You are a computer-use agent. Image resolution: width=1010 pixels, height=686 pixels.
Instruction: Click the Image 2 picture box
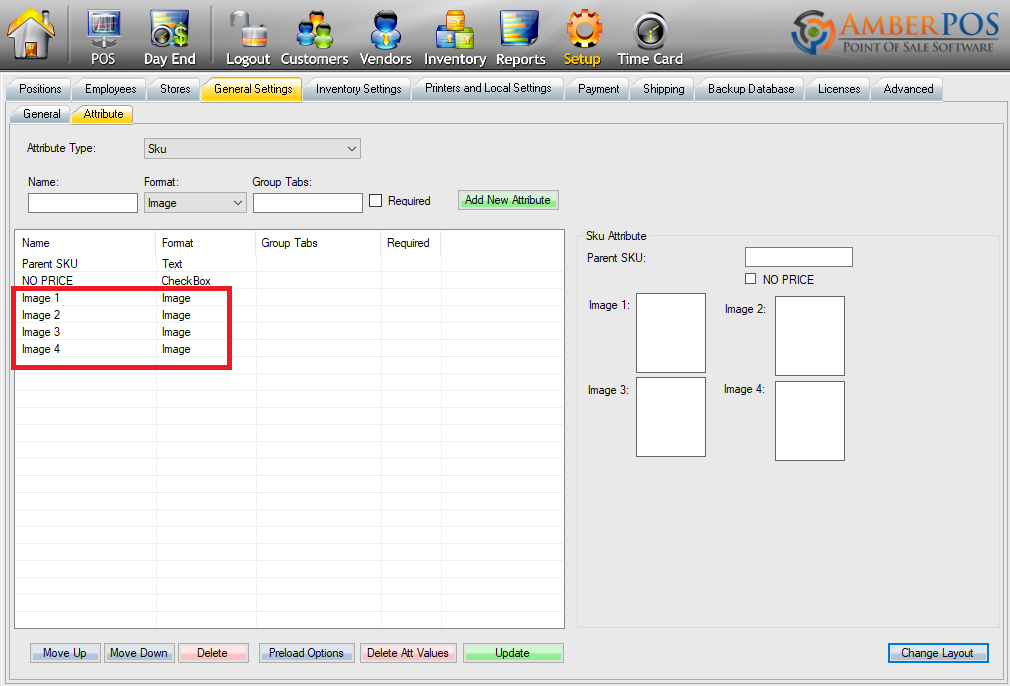(x=810, y=336)
